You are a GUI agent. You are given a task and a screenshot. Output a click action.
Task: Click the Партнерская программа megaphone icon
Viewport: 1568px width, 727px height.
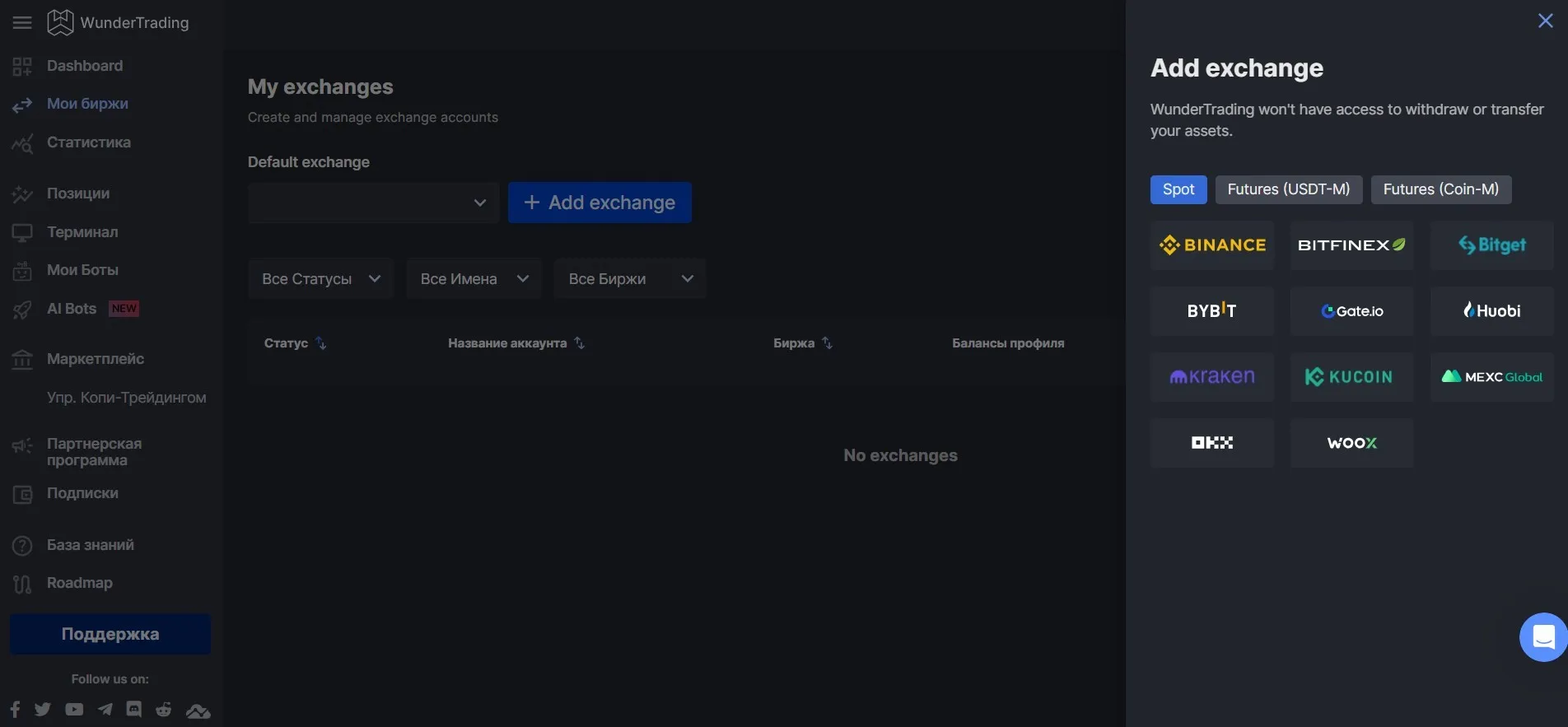[22, 446]
